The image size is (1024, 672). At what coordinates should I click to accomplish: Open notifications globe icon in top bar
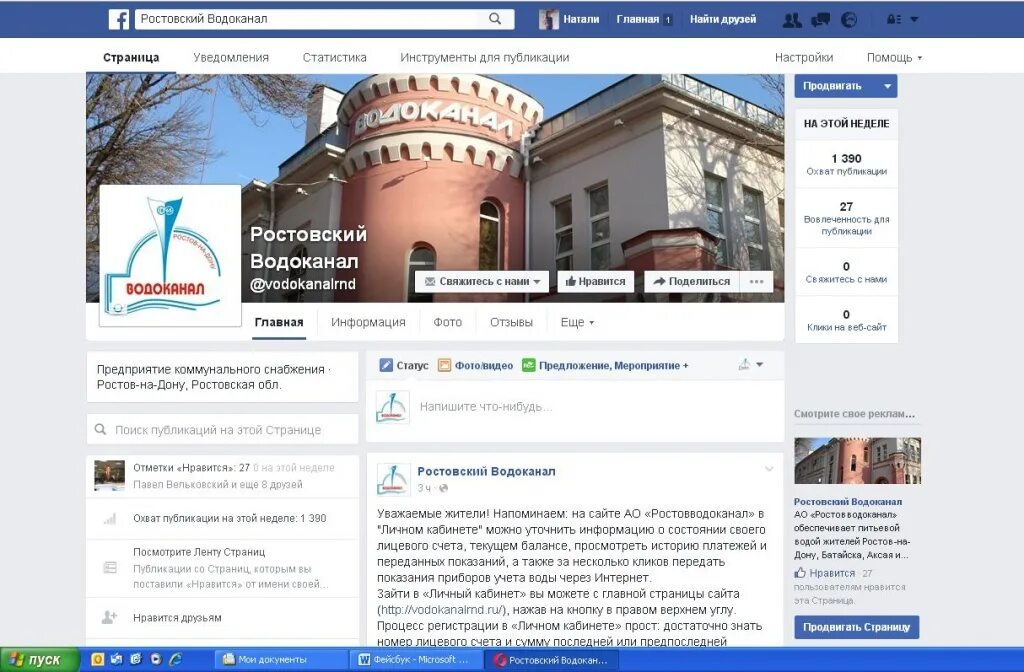(848, 20)
